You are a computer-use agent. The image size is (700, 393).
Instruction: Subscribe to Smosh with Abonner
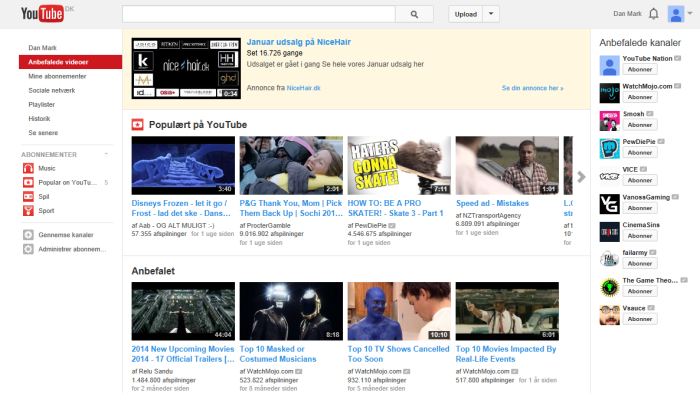click(640, 125)
